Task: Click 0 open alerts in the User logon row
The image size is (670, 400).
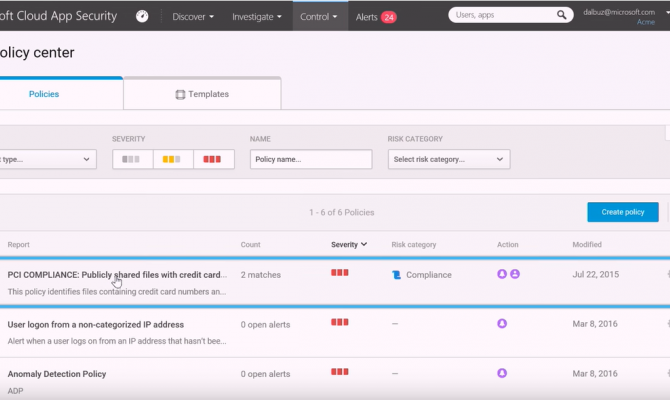Action: [x=265, y=324]
